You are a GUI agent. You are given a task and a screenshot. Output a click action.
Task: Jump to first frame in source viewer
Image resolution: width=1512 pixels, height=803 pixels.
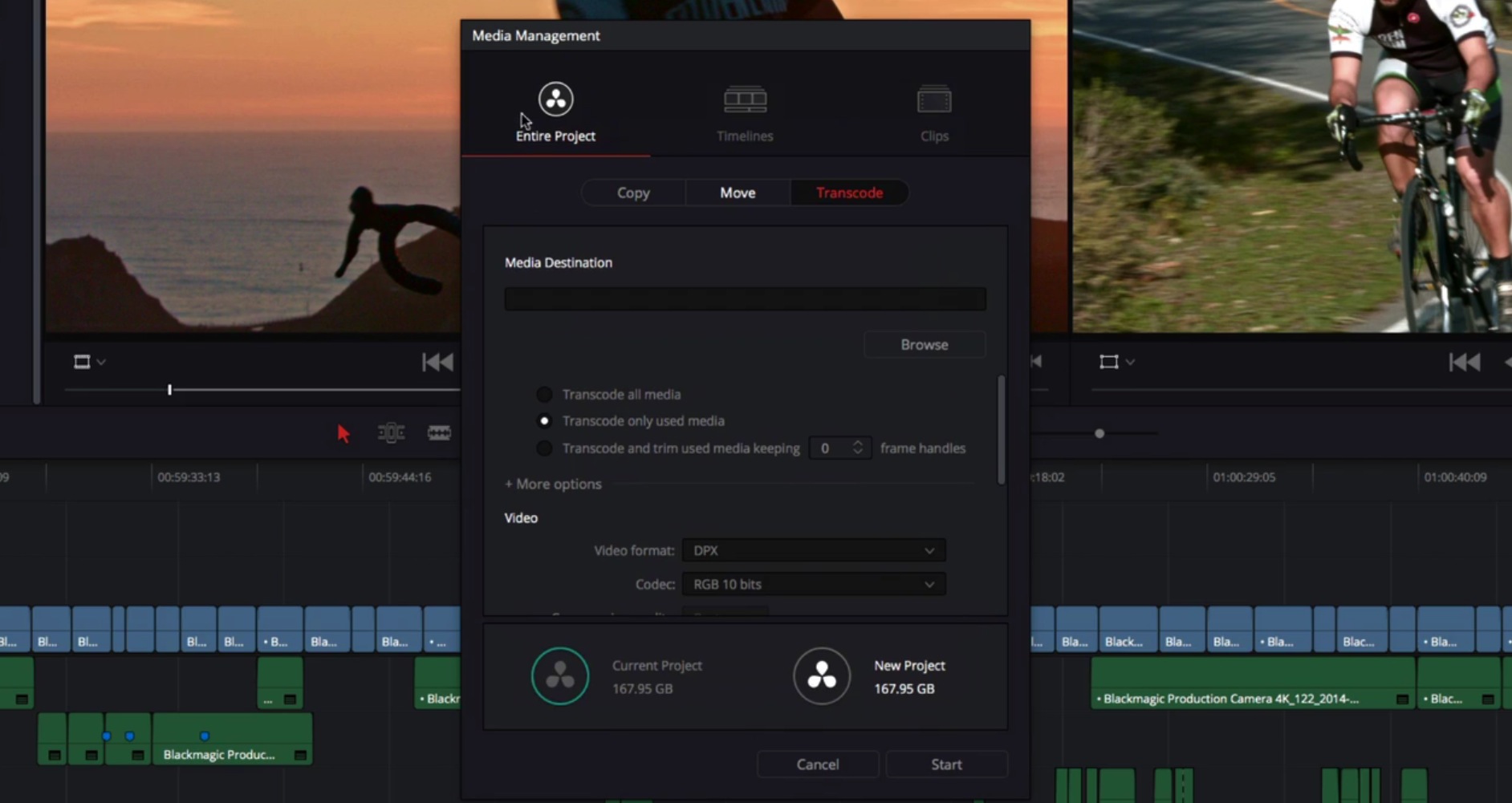tap(437, 363)
